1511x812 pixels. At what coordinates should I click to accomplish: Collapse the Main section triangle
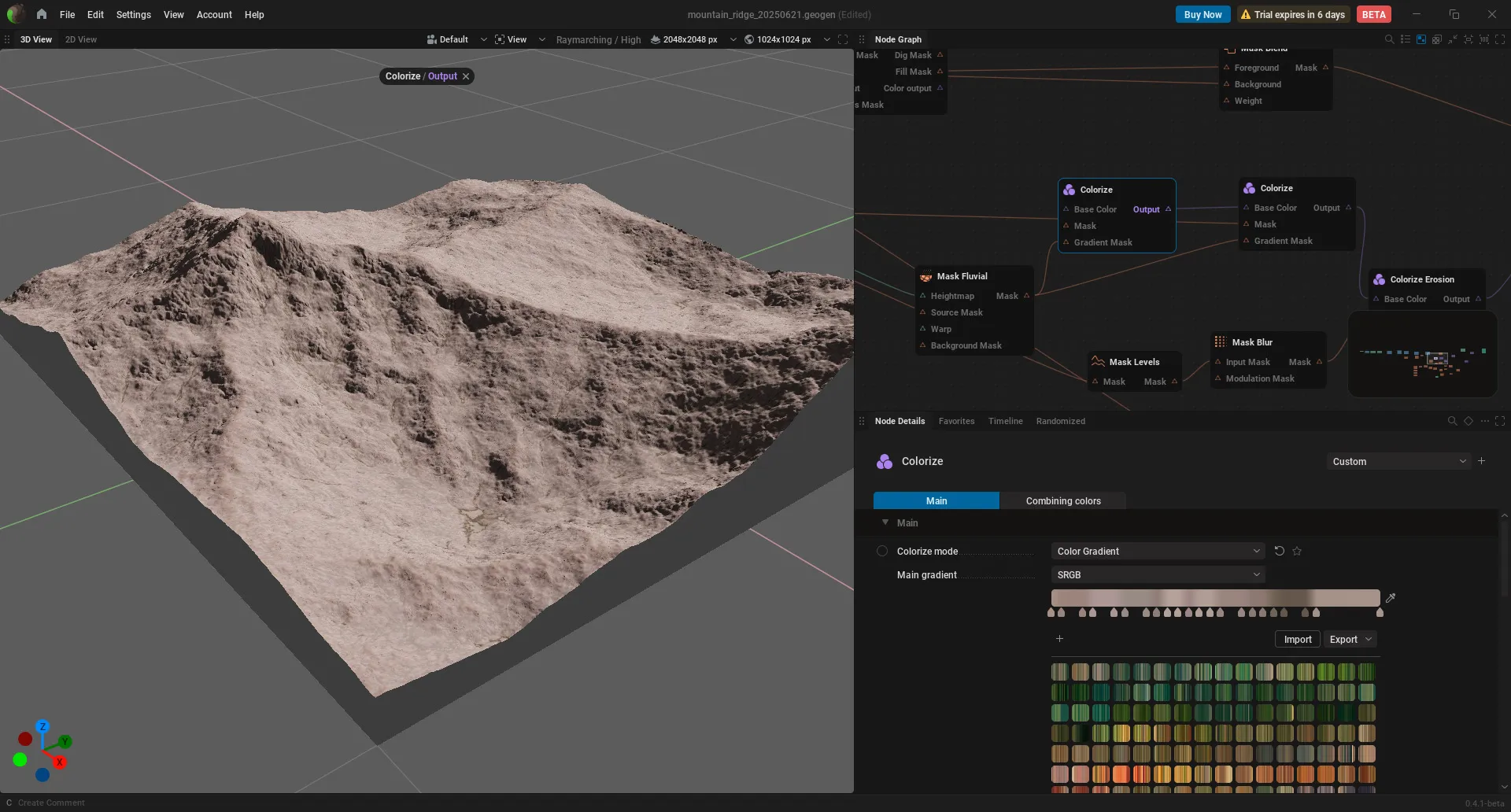tap(885, 522)
